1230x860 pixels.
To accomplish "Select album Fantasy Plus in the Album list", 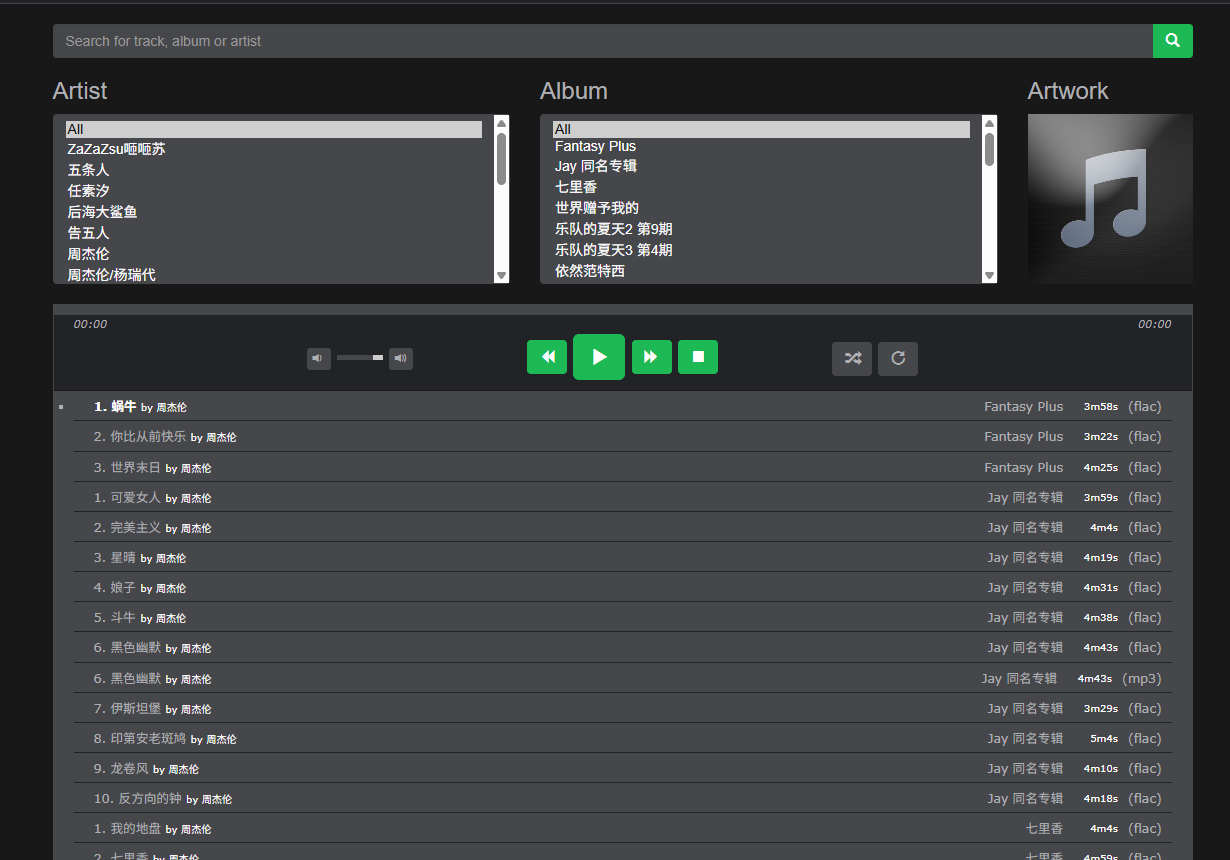I will (595, 146).
